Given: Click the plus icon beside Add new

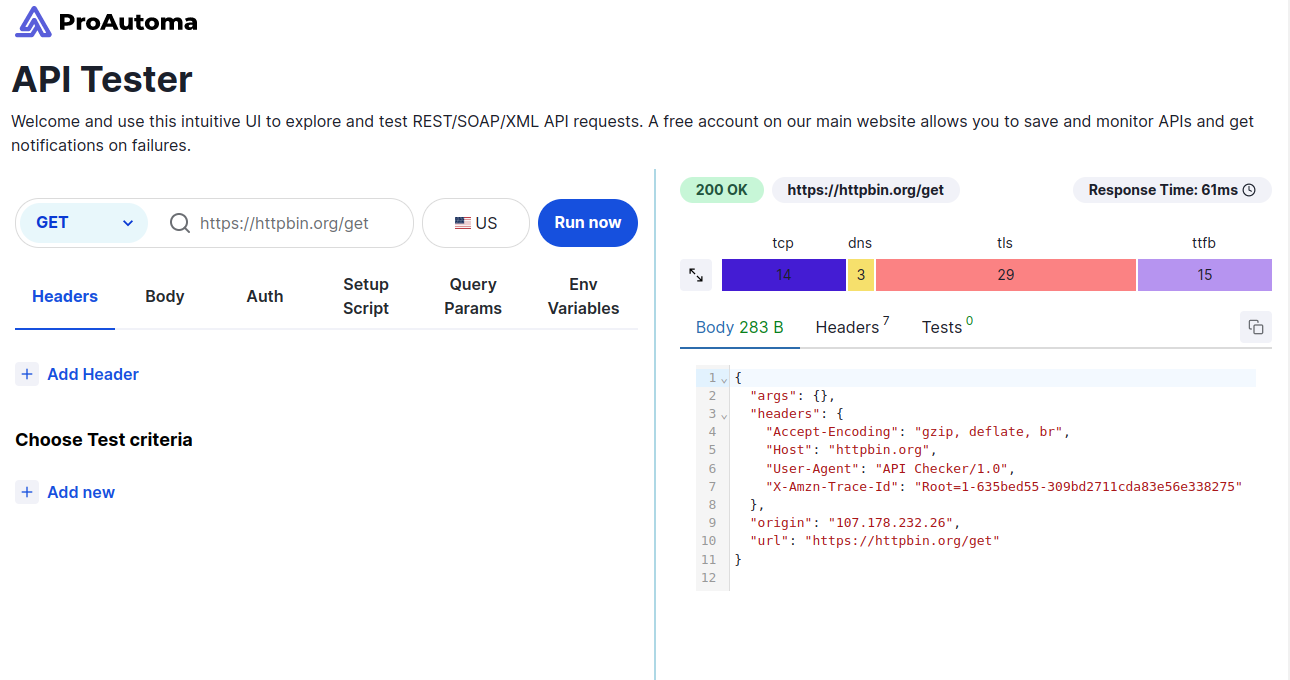Looking at the screenshot, I should (x=27, y=492).
